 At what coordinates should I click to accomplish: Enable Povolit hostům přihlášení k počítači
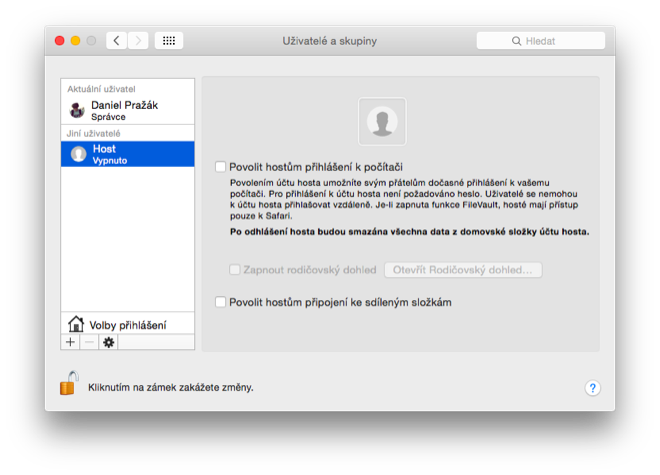point(221,167)
